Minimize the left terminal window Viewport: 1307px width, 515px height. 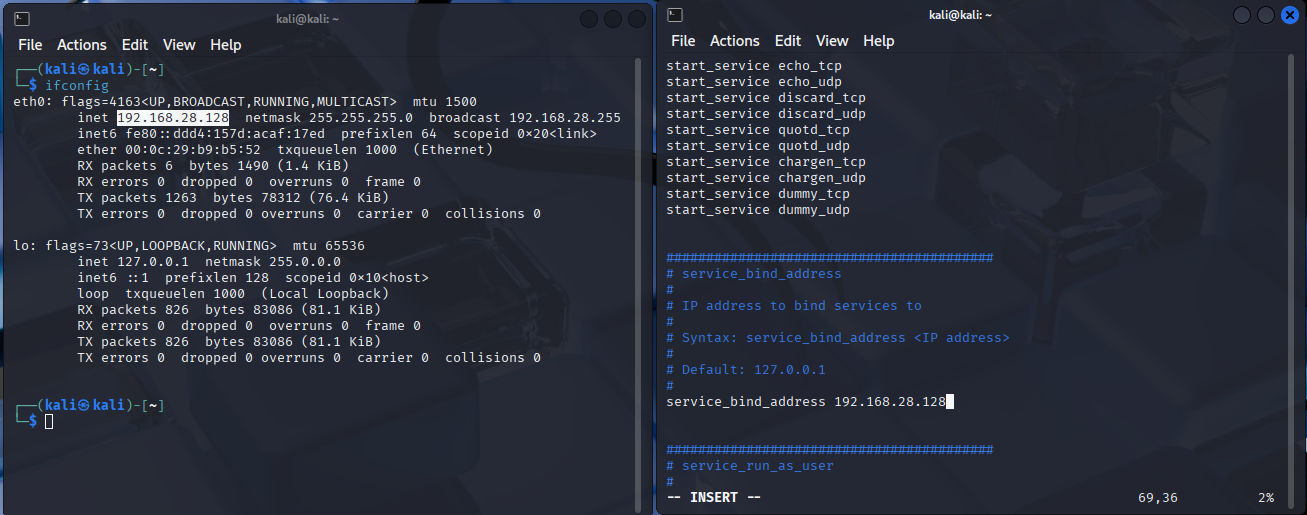tap(588, 19)
